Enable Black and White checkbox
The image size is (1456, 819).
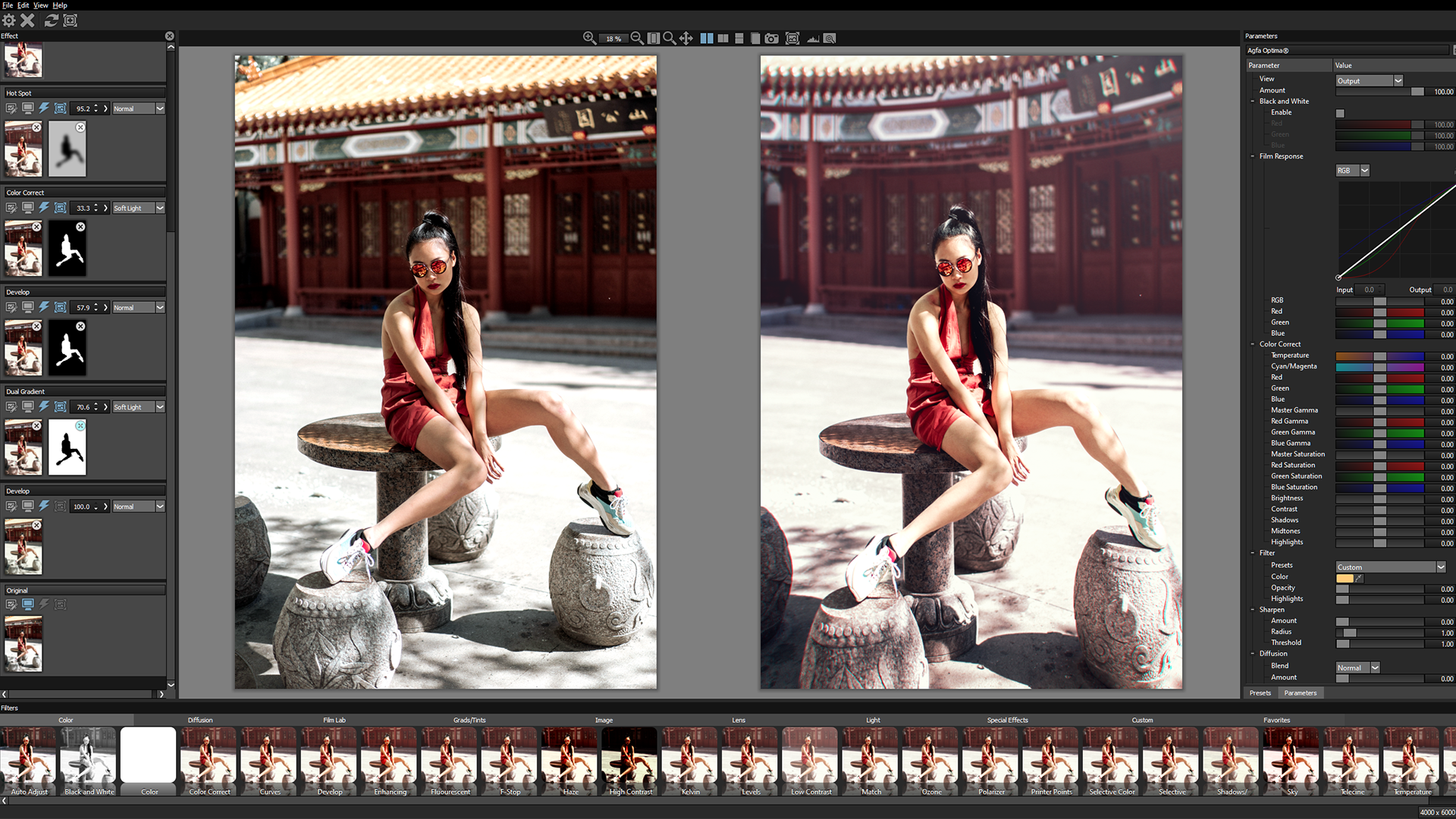click(1340, 113)
